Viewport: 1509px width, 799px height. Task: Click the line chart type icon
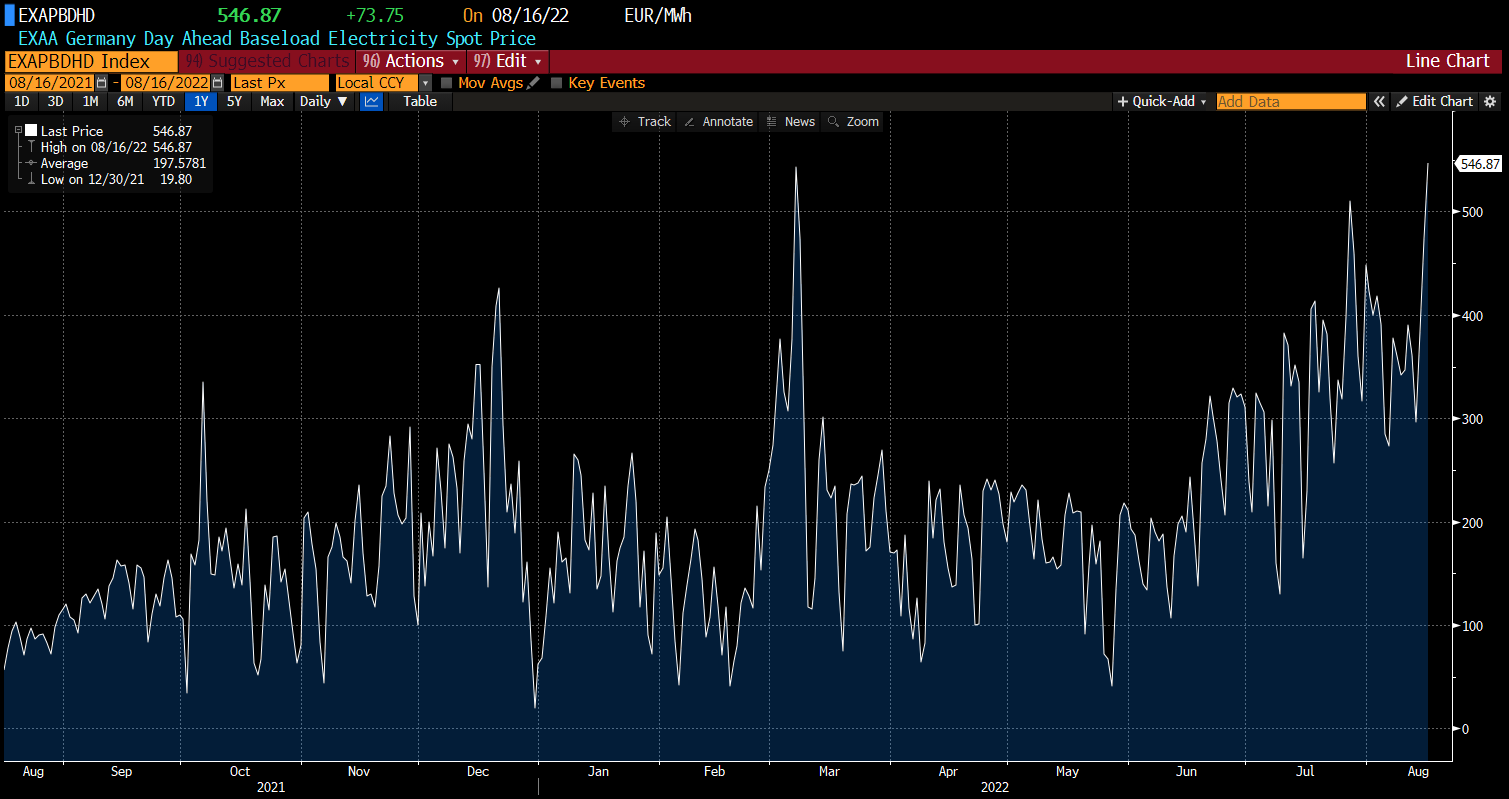pos(371,101)
